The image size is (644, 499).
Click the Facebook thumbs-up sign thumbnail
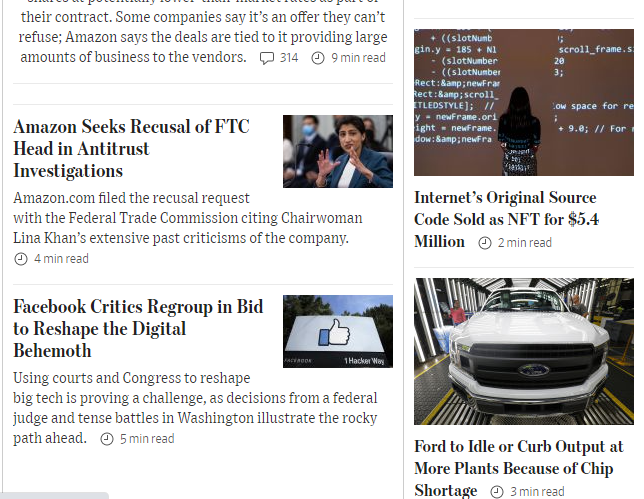337,331
